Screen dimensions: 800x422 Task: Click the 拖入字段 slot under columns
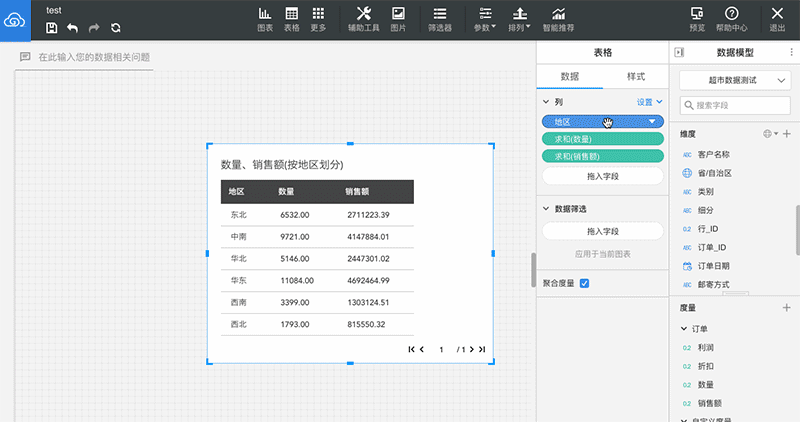(603, 176)
